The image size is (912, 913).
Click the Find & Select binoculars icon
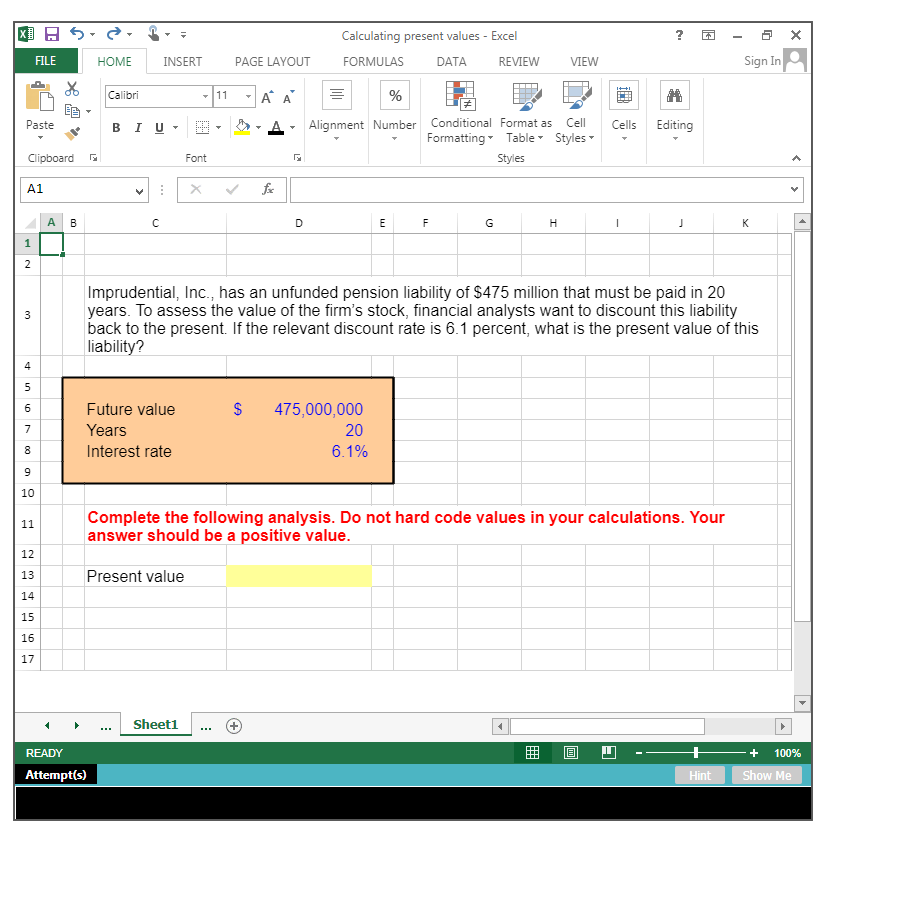click(x=674, y=95)
